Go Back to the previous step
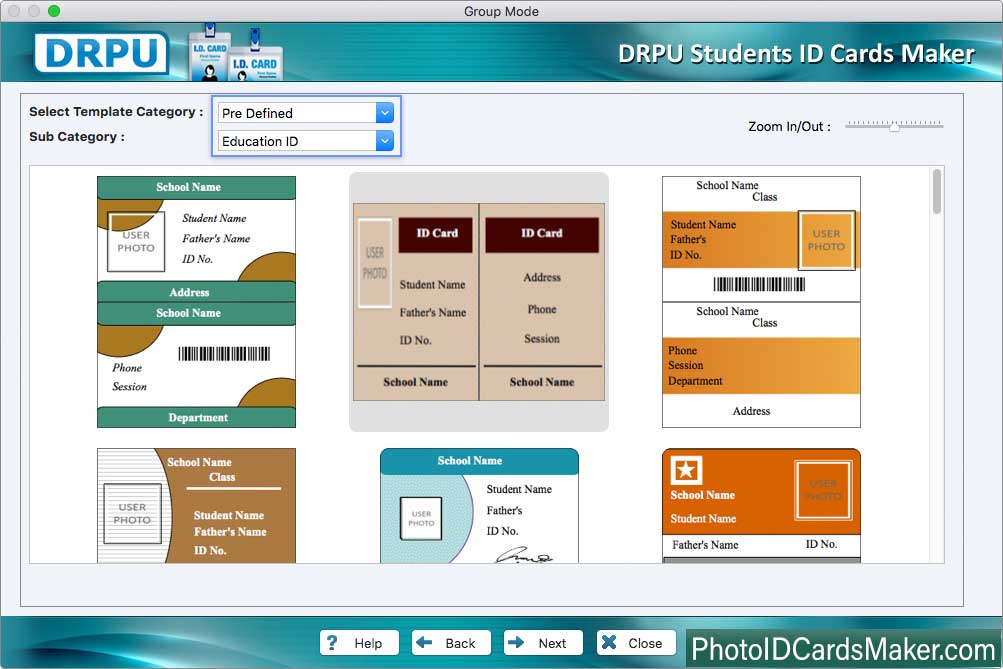 coord(451,643)
